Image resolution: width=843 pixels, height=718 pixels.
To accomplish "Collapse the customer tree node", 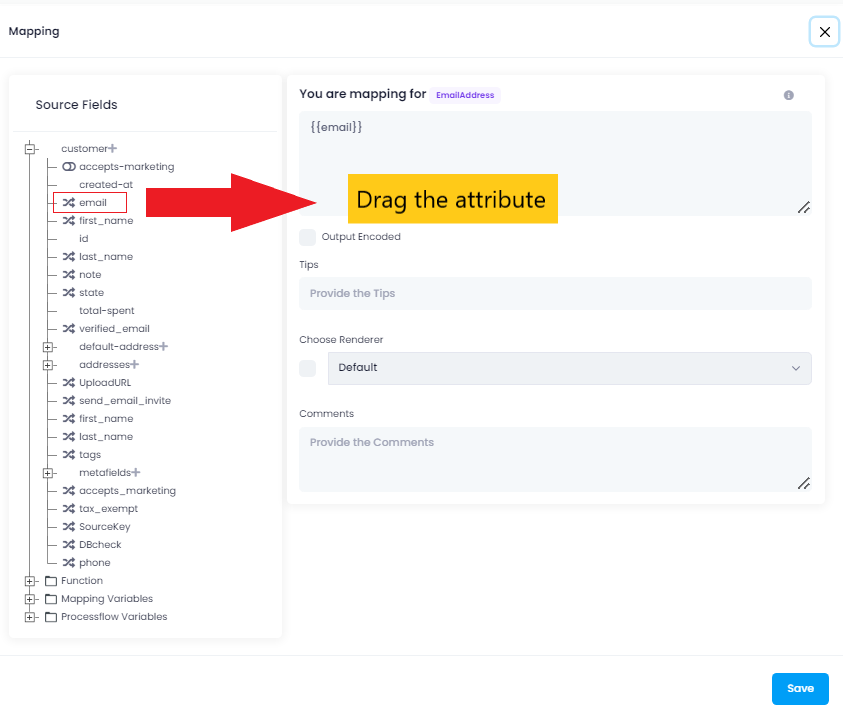I will pyautogui.click(x=30, y=149).
